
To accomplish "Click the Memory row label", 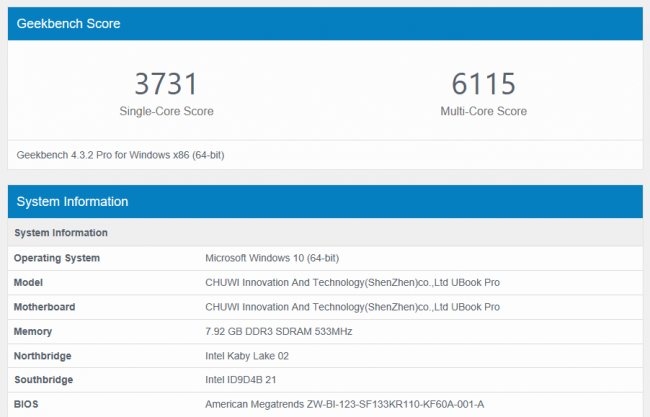I will (x=33, y=332).
